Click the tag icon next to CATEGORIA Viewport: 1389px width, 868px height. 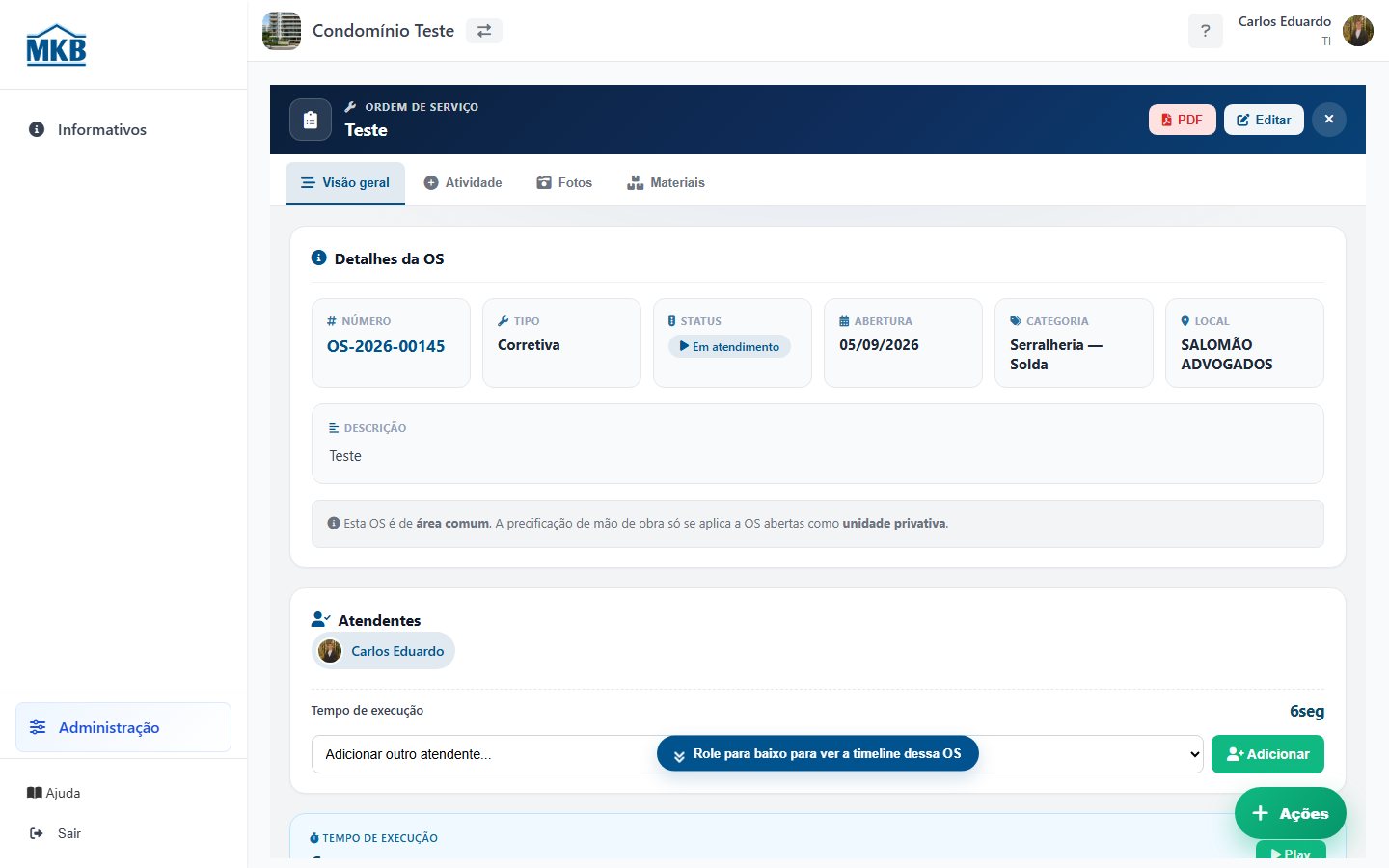[1016, 321]
